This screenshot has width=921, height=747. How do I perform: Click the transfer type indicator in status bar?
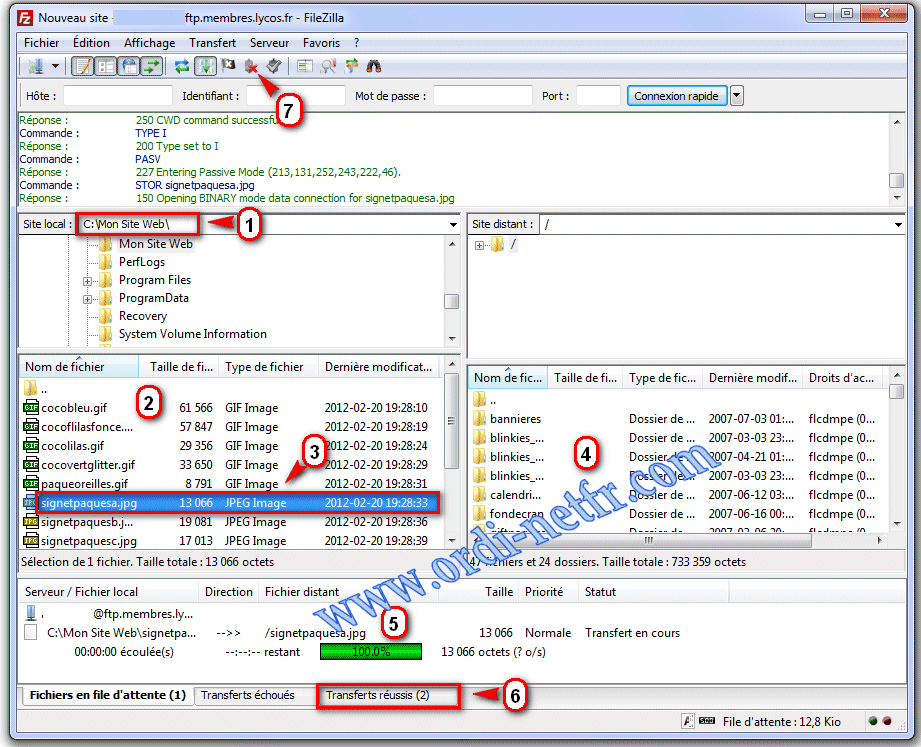(688, 721)
